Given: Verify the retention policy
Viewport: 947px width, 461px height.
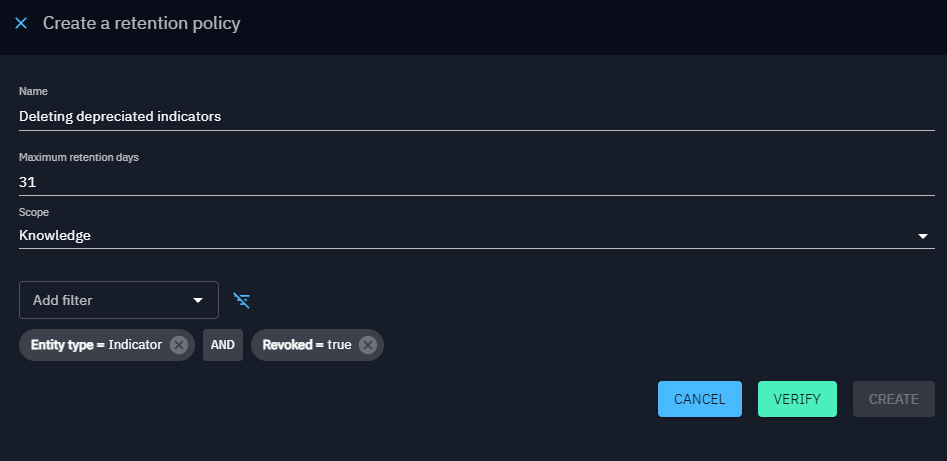Looking at the screenshot, I should coord(797,399).
